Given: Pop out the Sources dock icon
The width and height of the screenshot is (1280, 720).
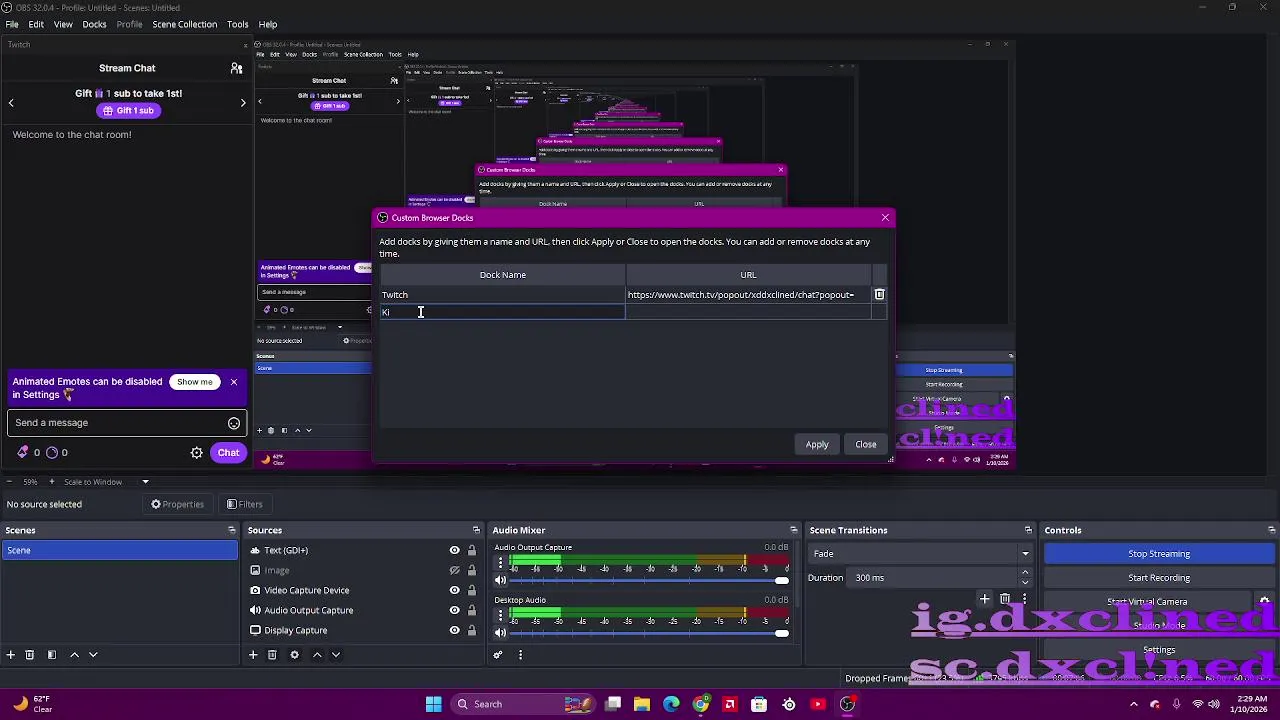Looking at the screenshot, I should (x=476, y=530).
